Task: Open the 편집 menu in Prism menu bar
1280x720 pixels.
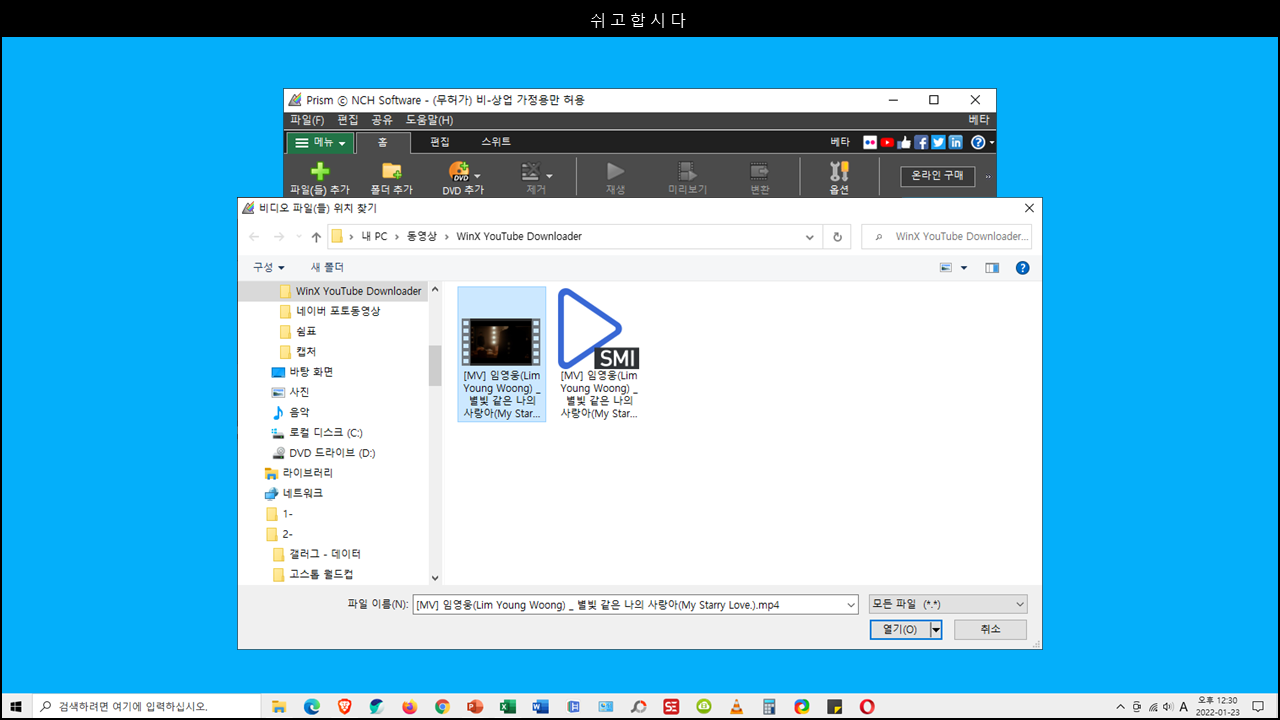Action: (x=348, y=120)
